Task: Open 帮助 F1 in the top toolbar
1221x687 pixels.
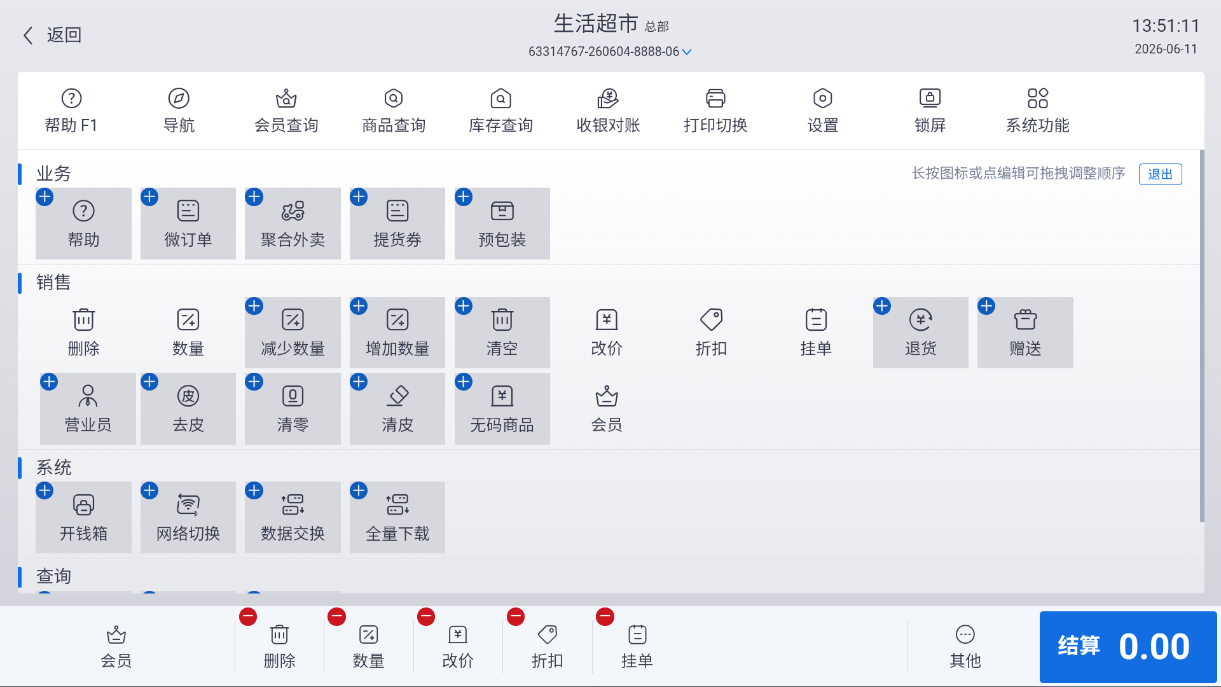Action: click(71, 111)
